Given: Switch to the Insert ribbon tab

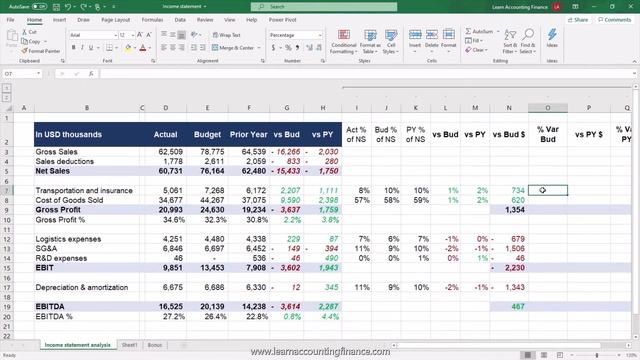Looking at the screenshot, I should click(x=59, y=20).
